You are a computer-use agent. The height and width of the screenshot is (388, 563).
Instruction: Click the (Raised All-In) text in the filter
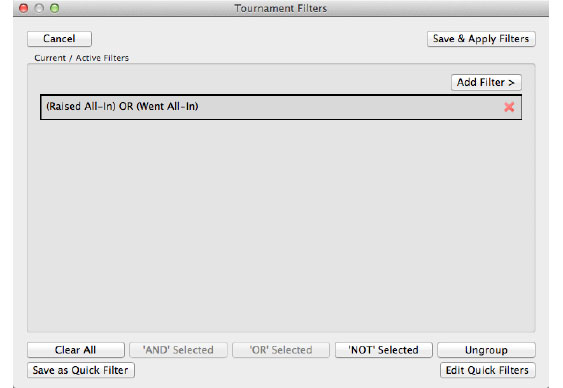(81, 107)
